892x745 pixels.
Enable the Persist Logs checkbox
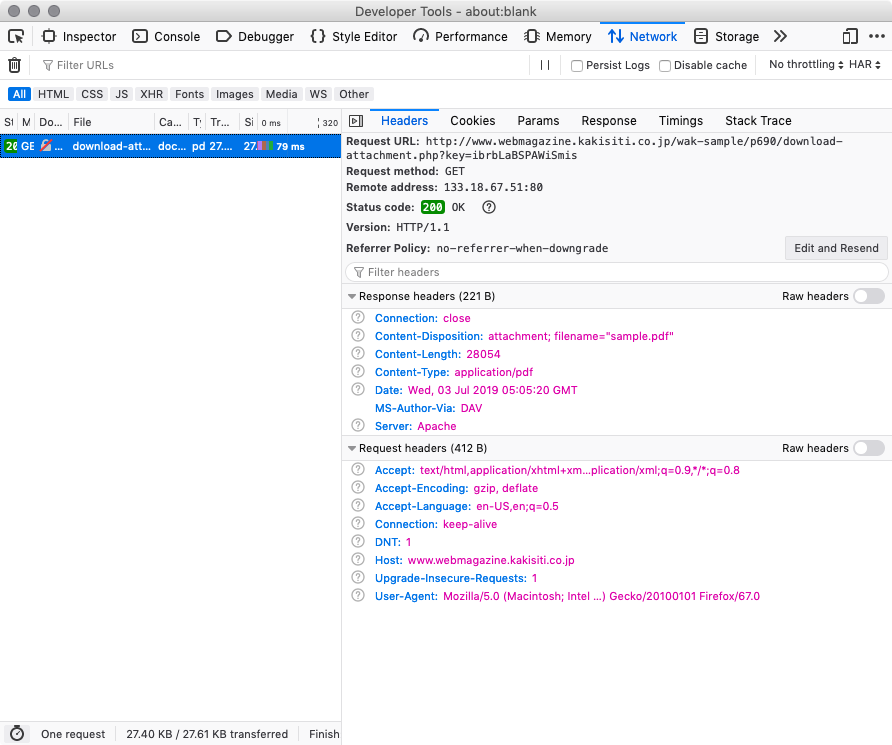click(x=577, y=66)
